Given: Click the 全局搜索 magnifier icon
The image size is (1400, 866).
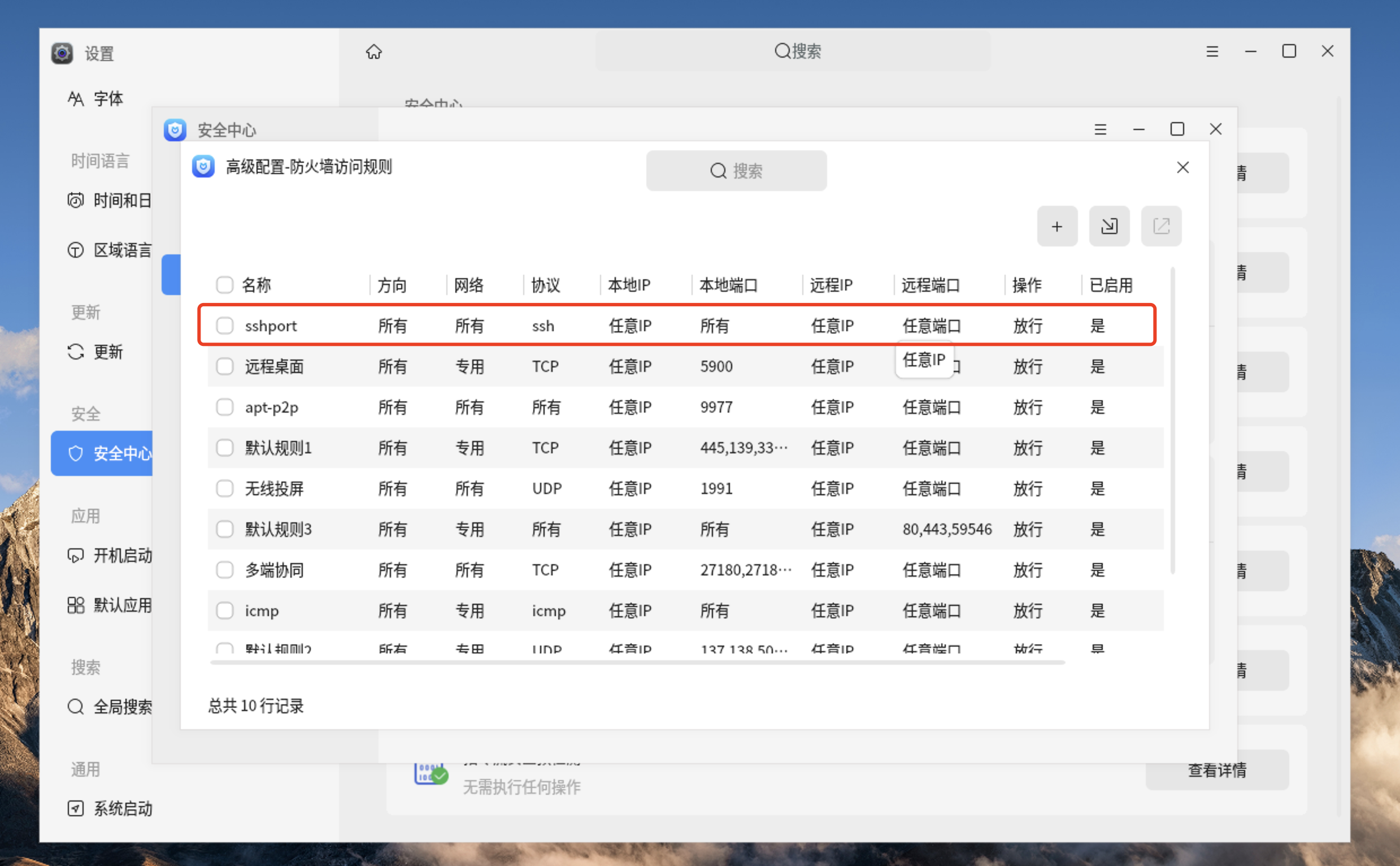Looking at the screenshot, I should [x=75, y=707].
